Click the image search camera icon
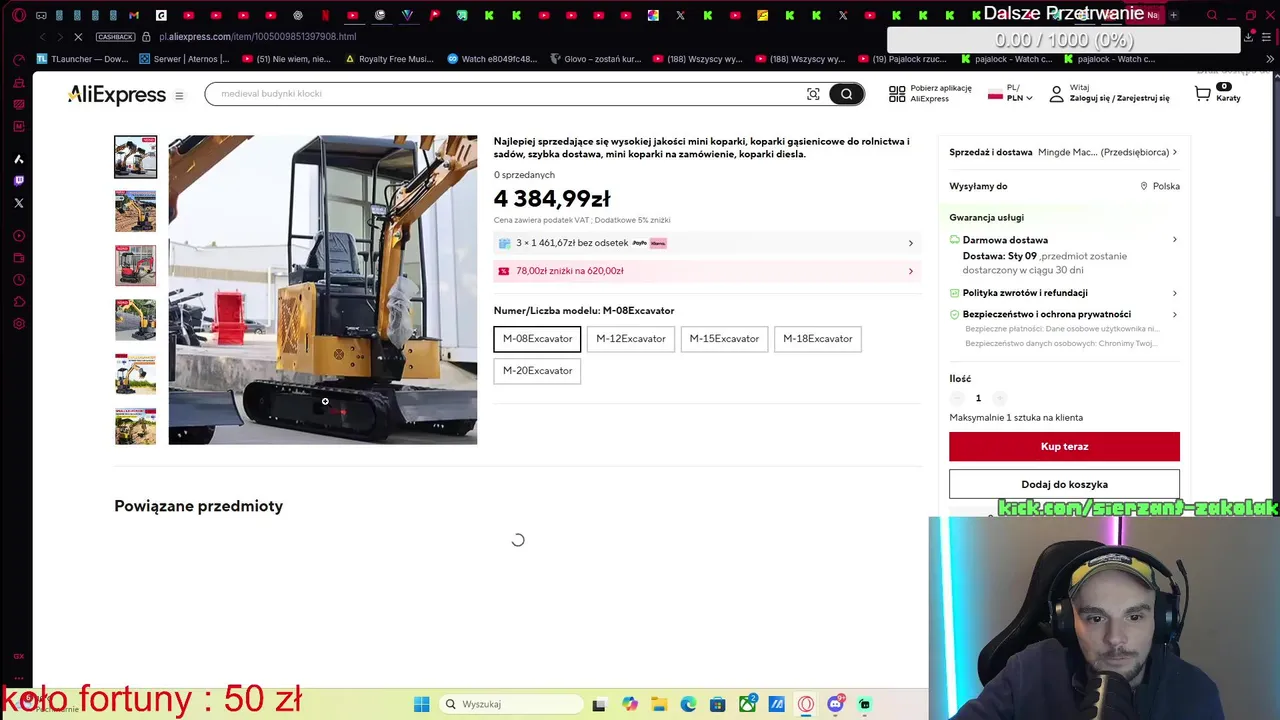This screenshot has width=1280, height=720. tap(813, 94)
